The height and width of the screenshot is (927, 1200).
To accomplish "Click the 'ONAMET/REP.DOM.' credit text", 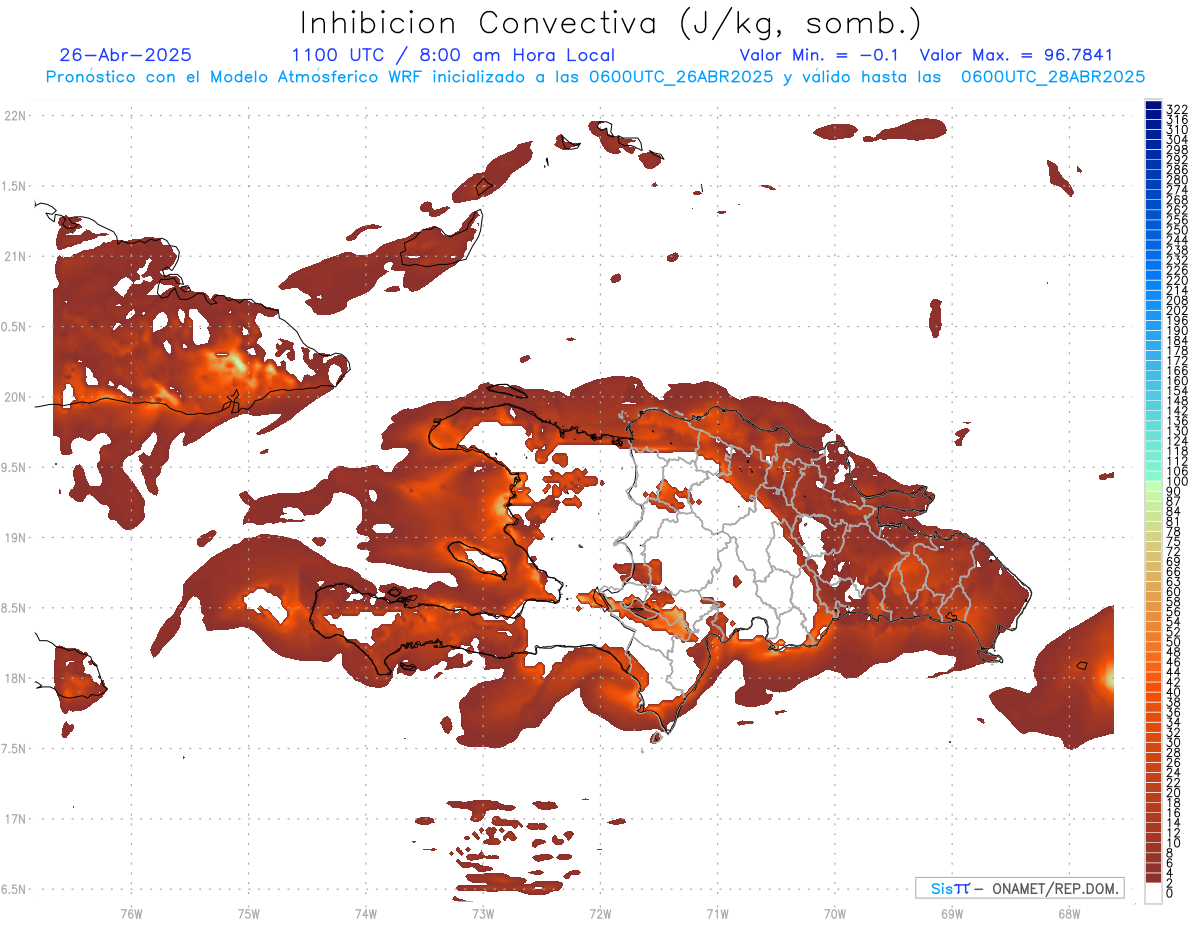I will click(x=1055, y=888).
